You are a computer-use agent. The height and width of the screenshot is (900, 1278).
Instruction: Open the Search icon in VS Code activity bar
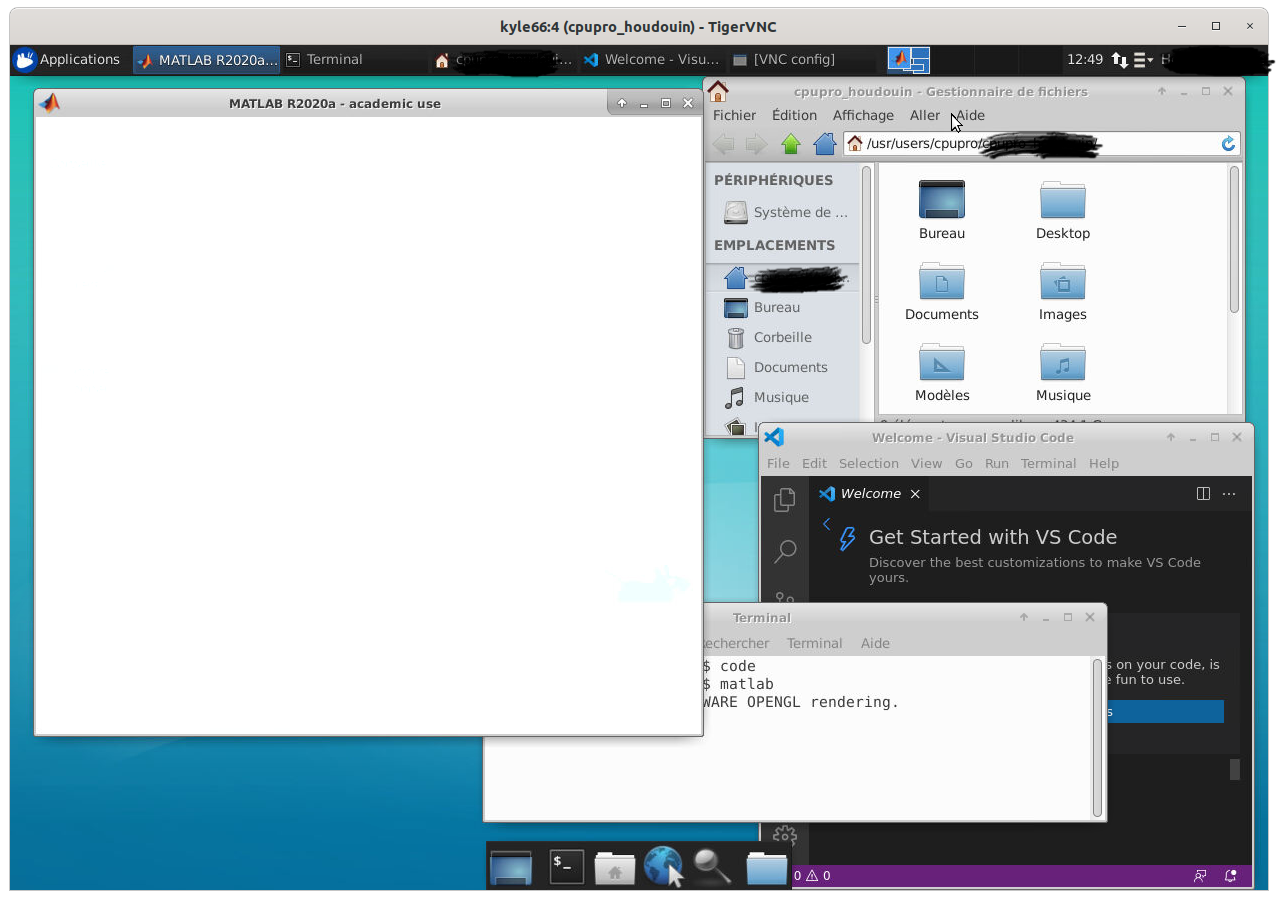(785, 550)
